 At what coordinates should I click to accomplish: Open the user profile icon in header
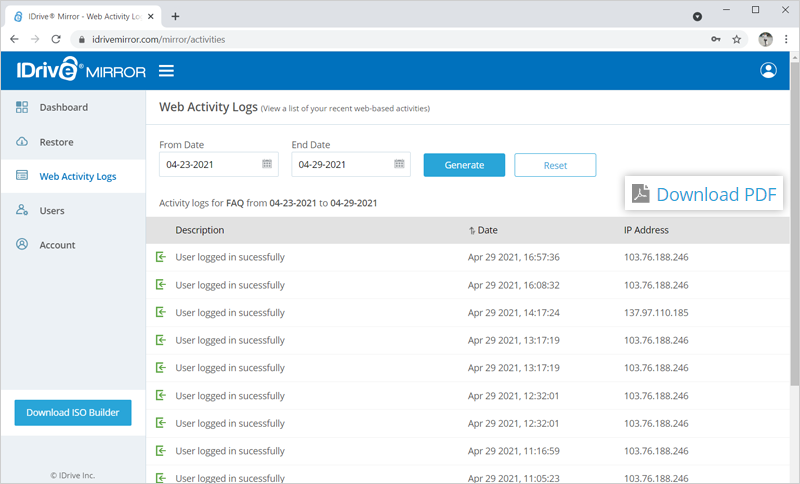point(768,70)
